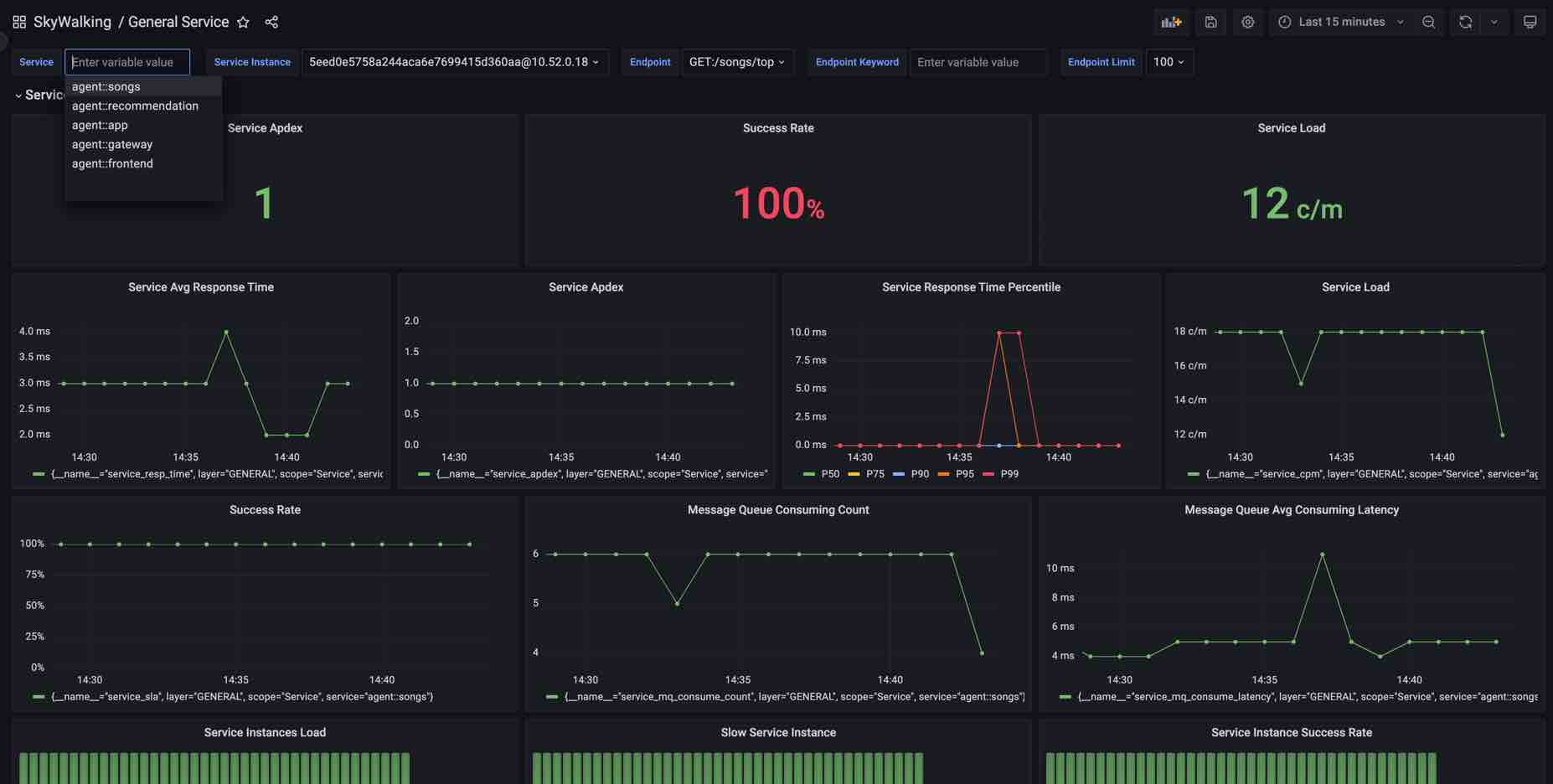Save the dashboard via the save icon
Viewport: 1553px width, 784px height.
(1210, 22)
